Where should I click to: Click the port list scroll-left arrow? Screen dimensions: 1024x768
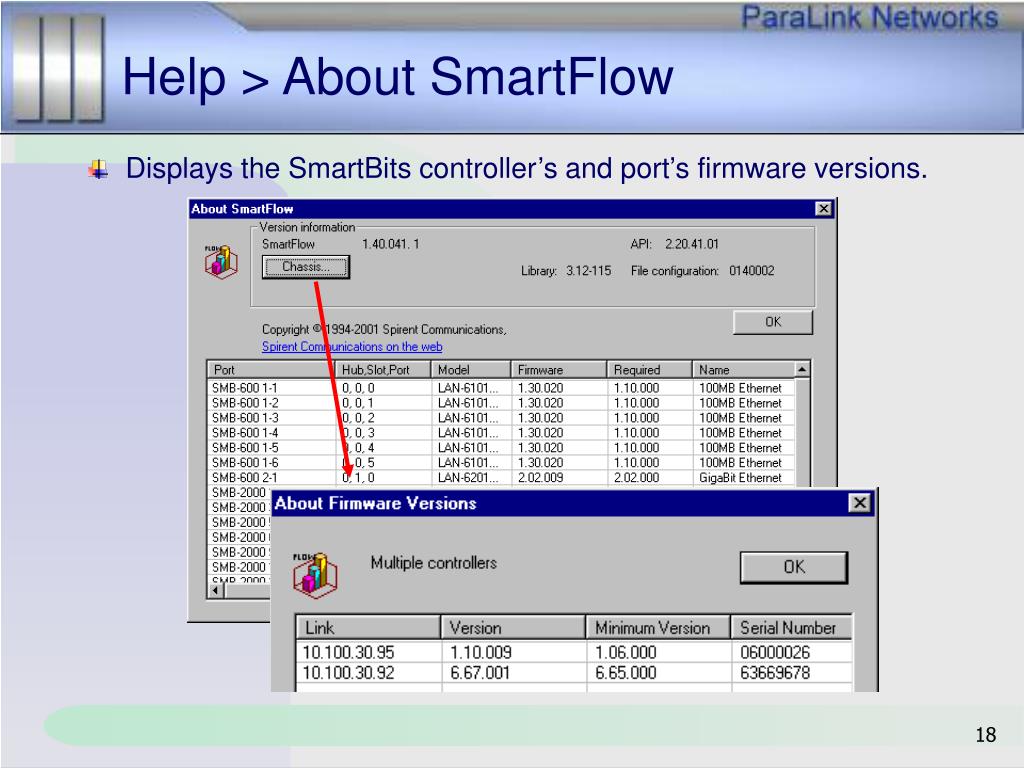click(x=216, y=590)
